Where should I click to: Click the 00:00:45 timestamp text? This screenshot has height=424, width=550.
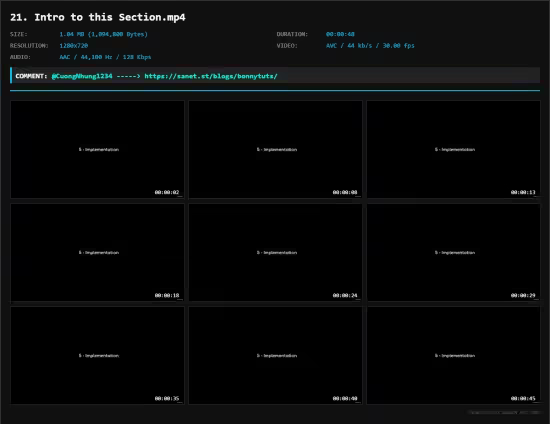[523, 398]
